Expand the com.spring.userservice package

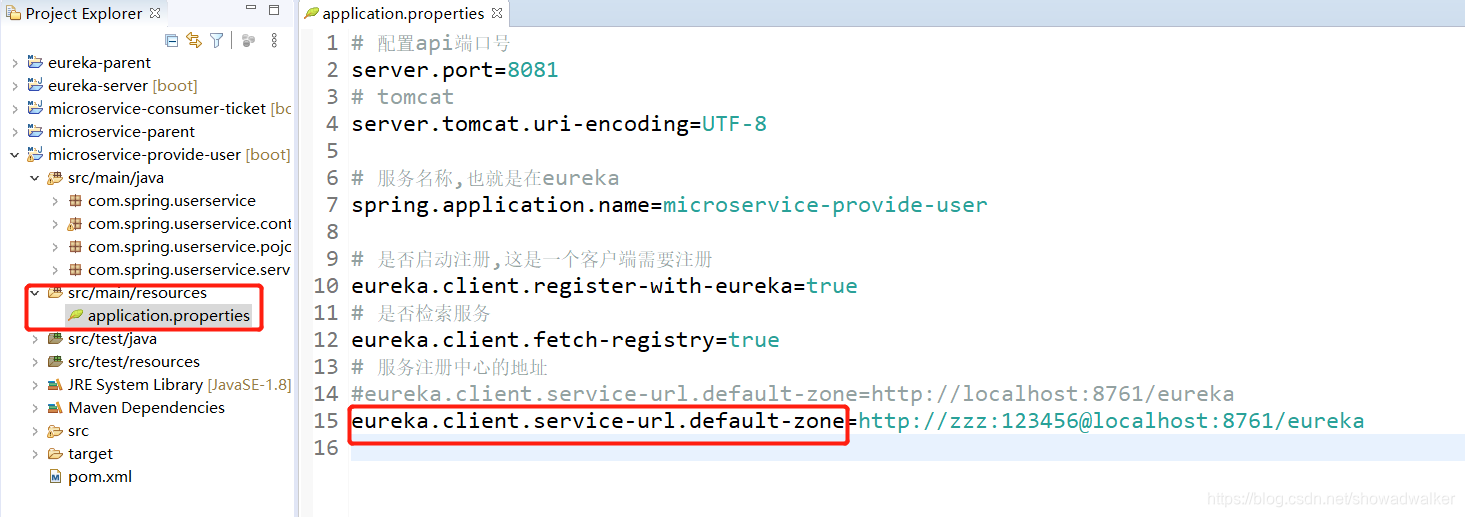55,201
